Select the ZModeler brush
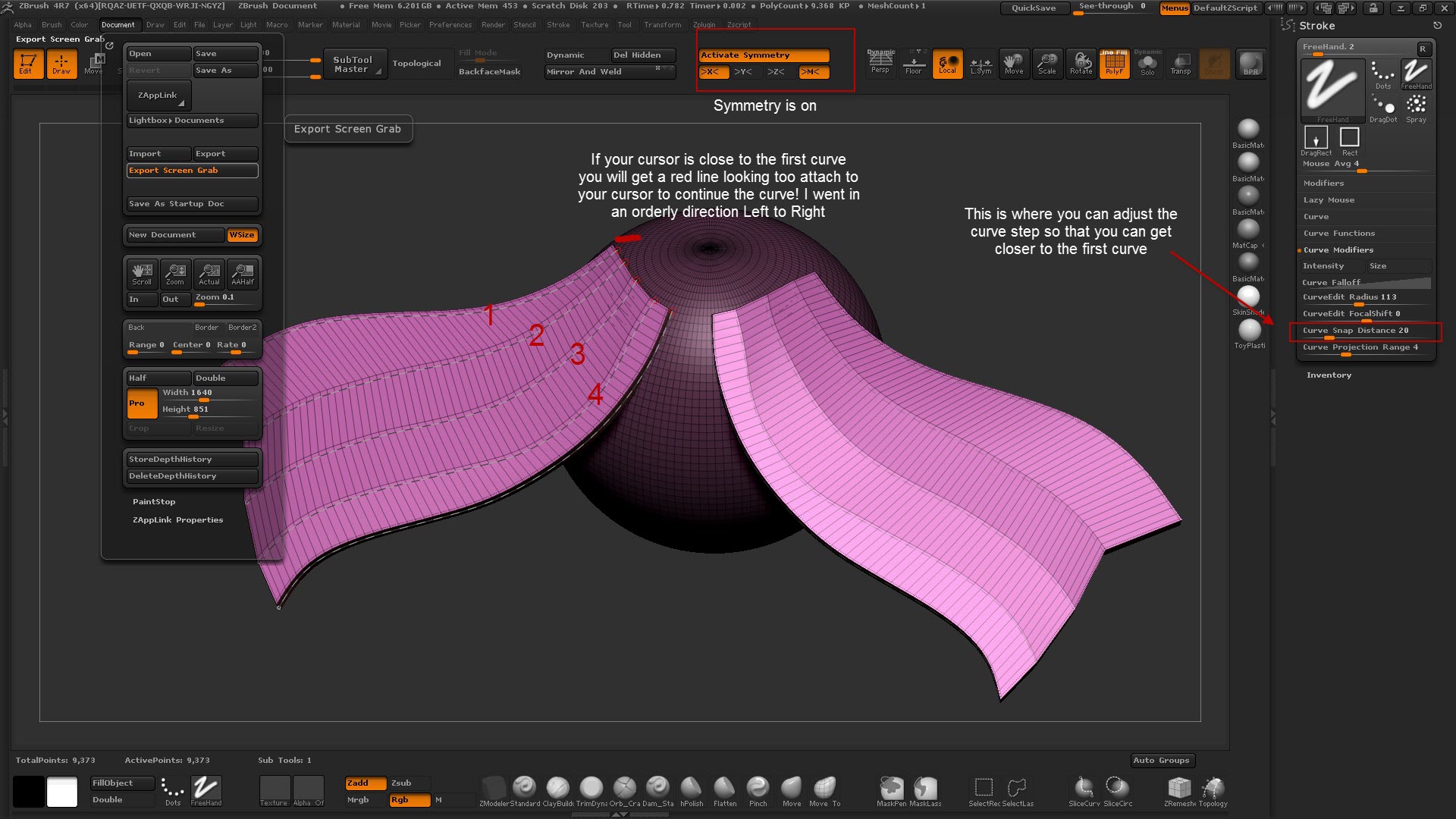The image size is (1456, 819). (x=494, y=791)
